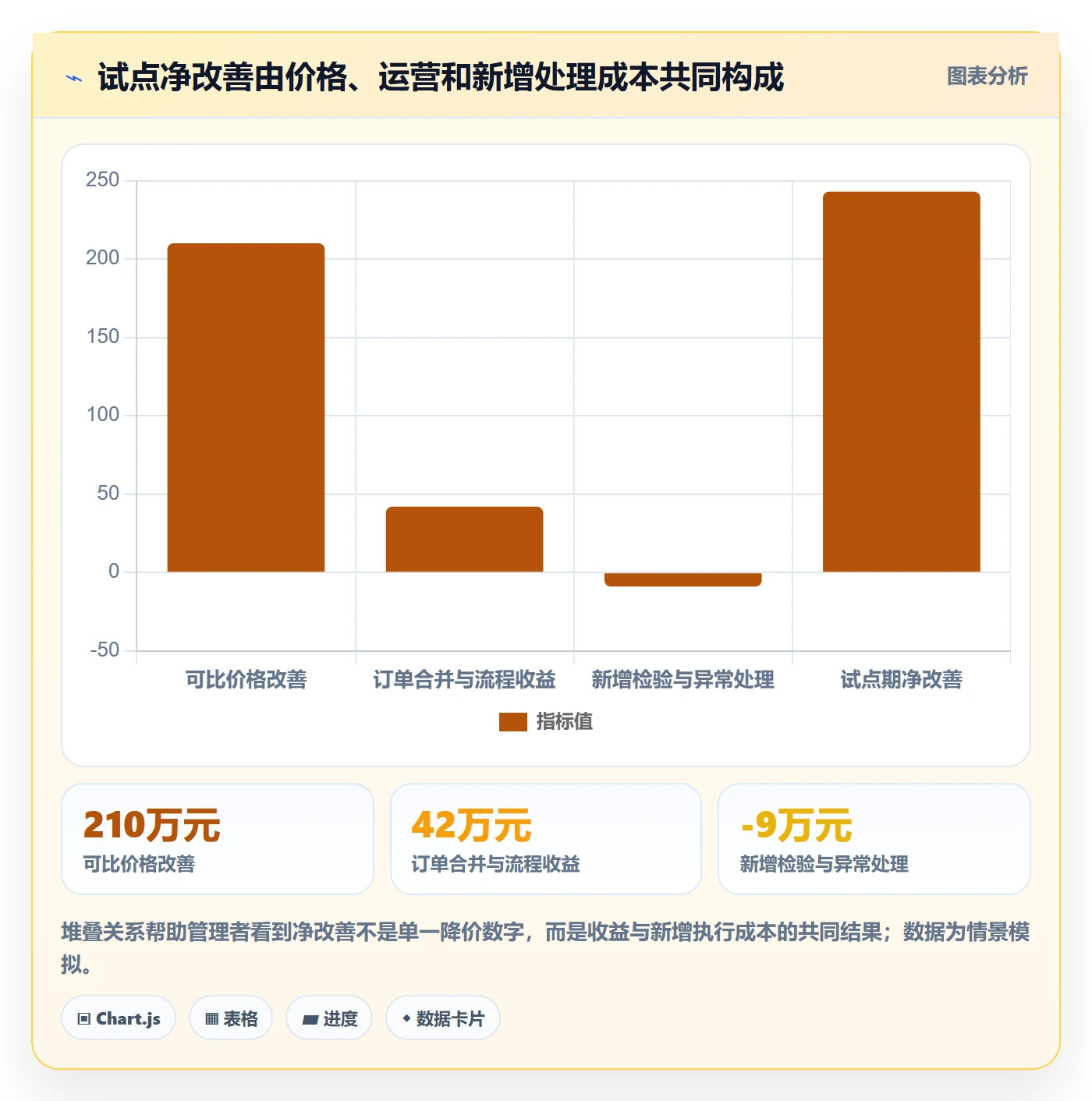The height and width of the screenshot is (1101, 1092).
Task: Click the diamond icon in 数据卡片 chip
Action: point(406,1018)
